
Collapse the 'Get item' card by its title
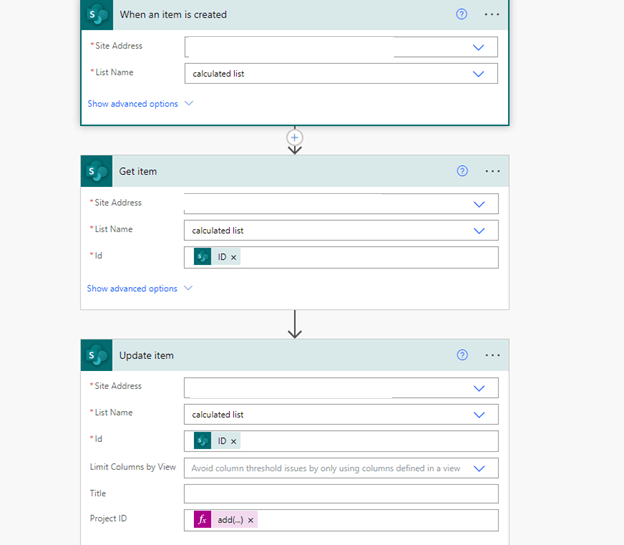click(138, 171)
